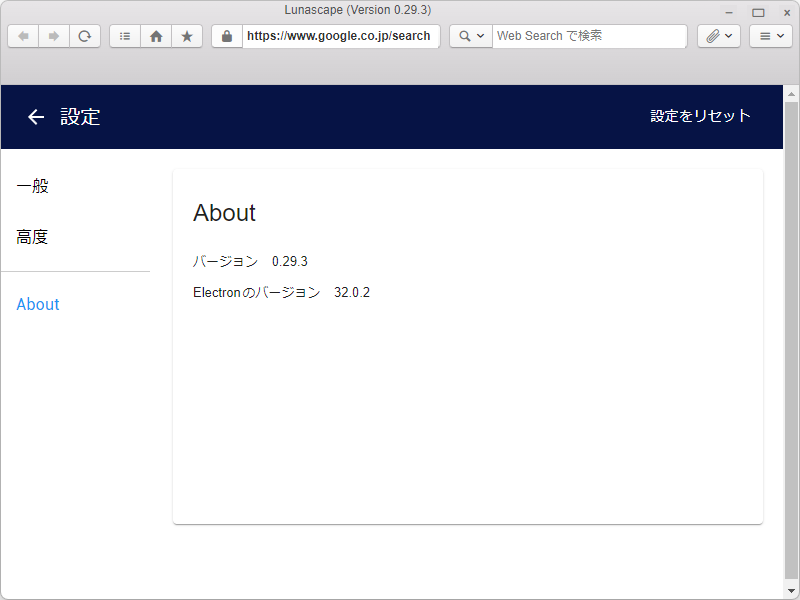Click 設定をリセット to reset settings
This screenshot has width=800, height=600.
click(700, 116)
